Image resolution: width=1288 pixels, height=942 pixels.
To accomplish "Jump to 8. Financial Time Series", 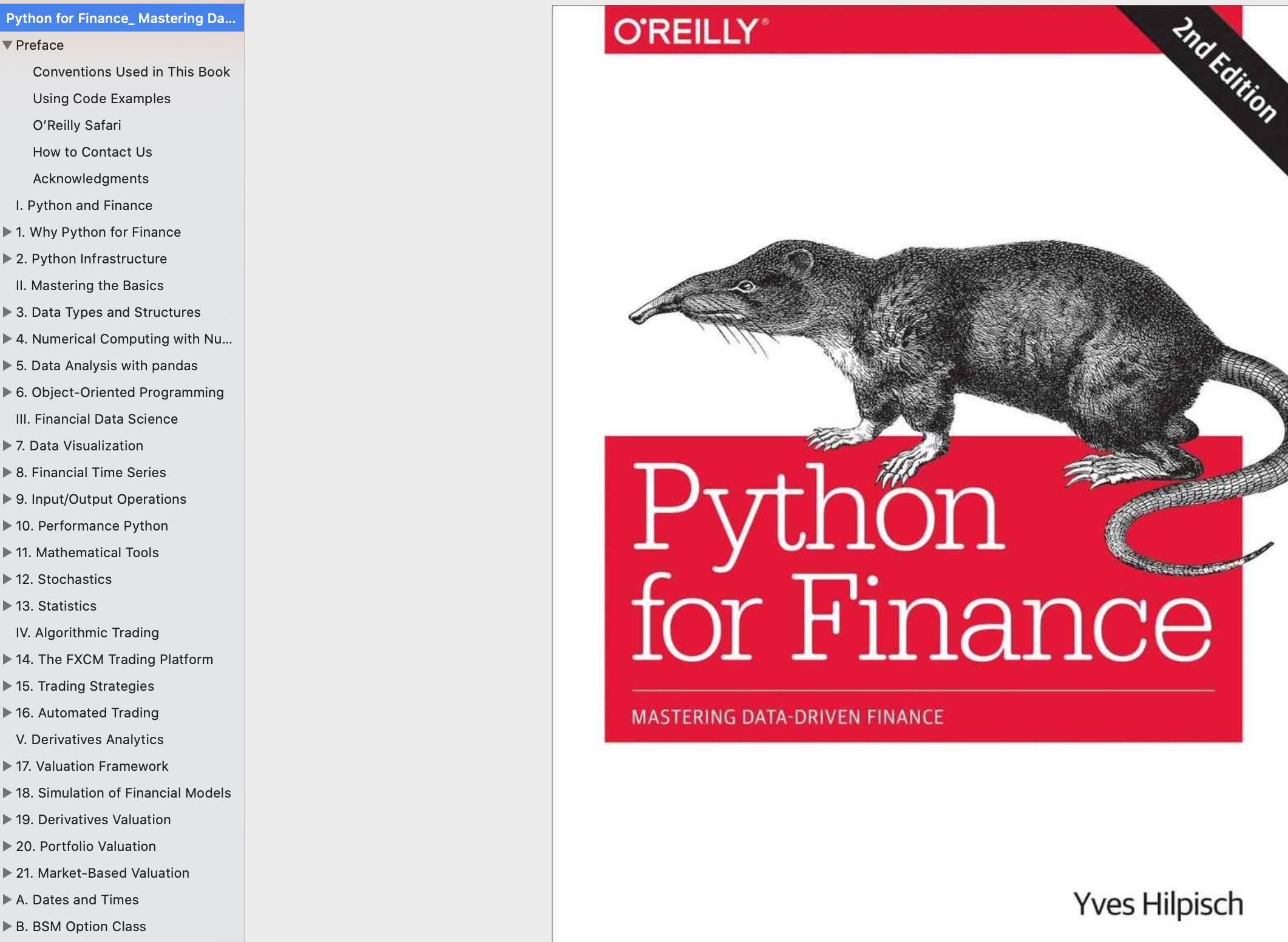I will point(91,472).
